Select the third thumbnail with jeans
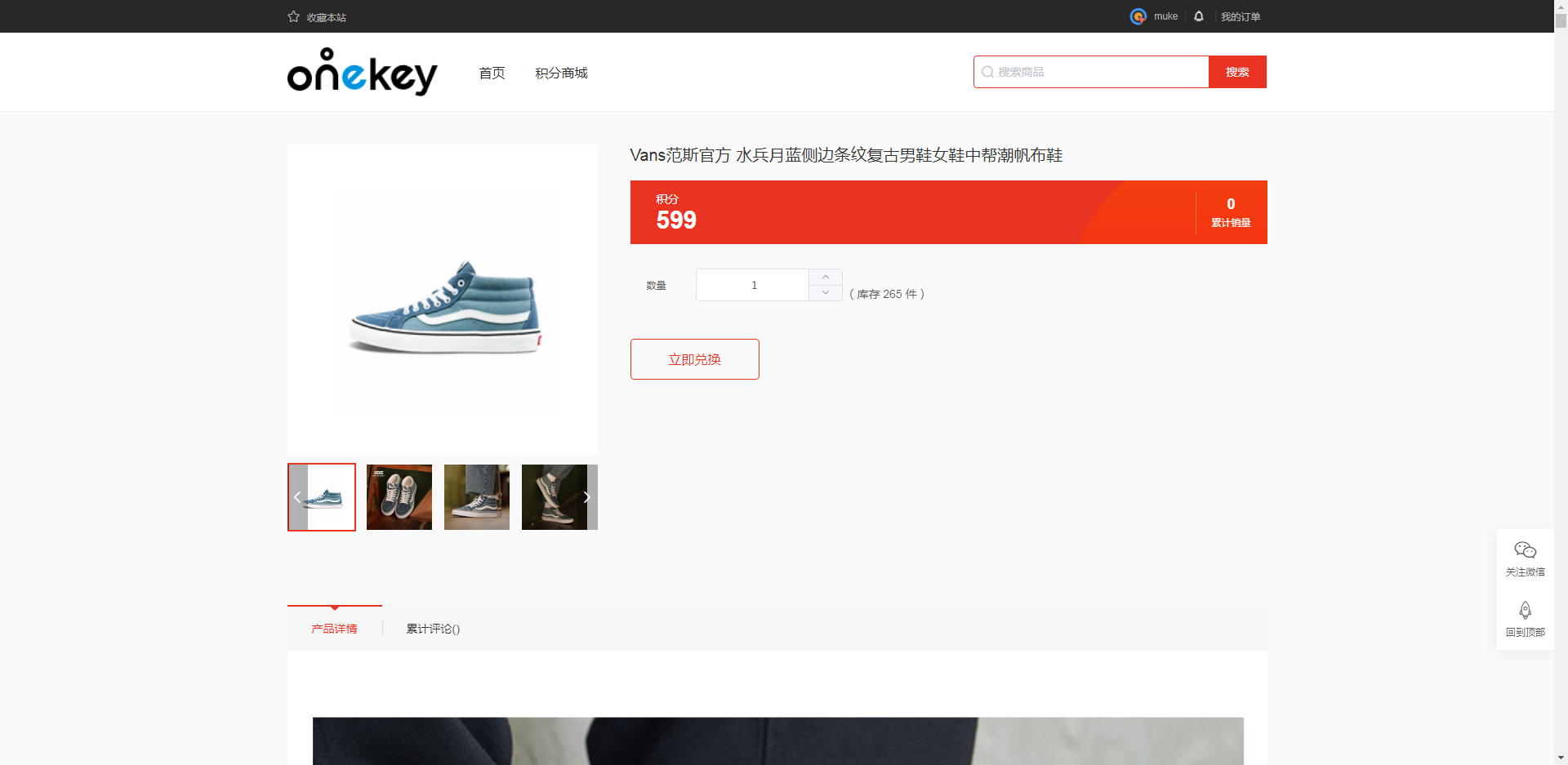This screenshot has width=1568, height=765. (477, 497)
